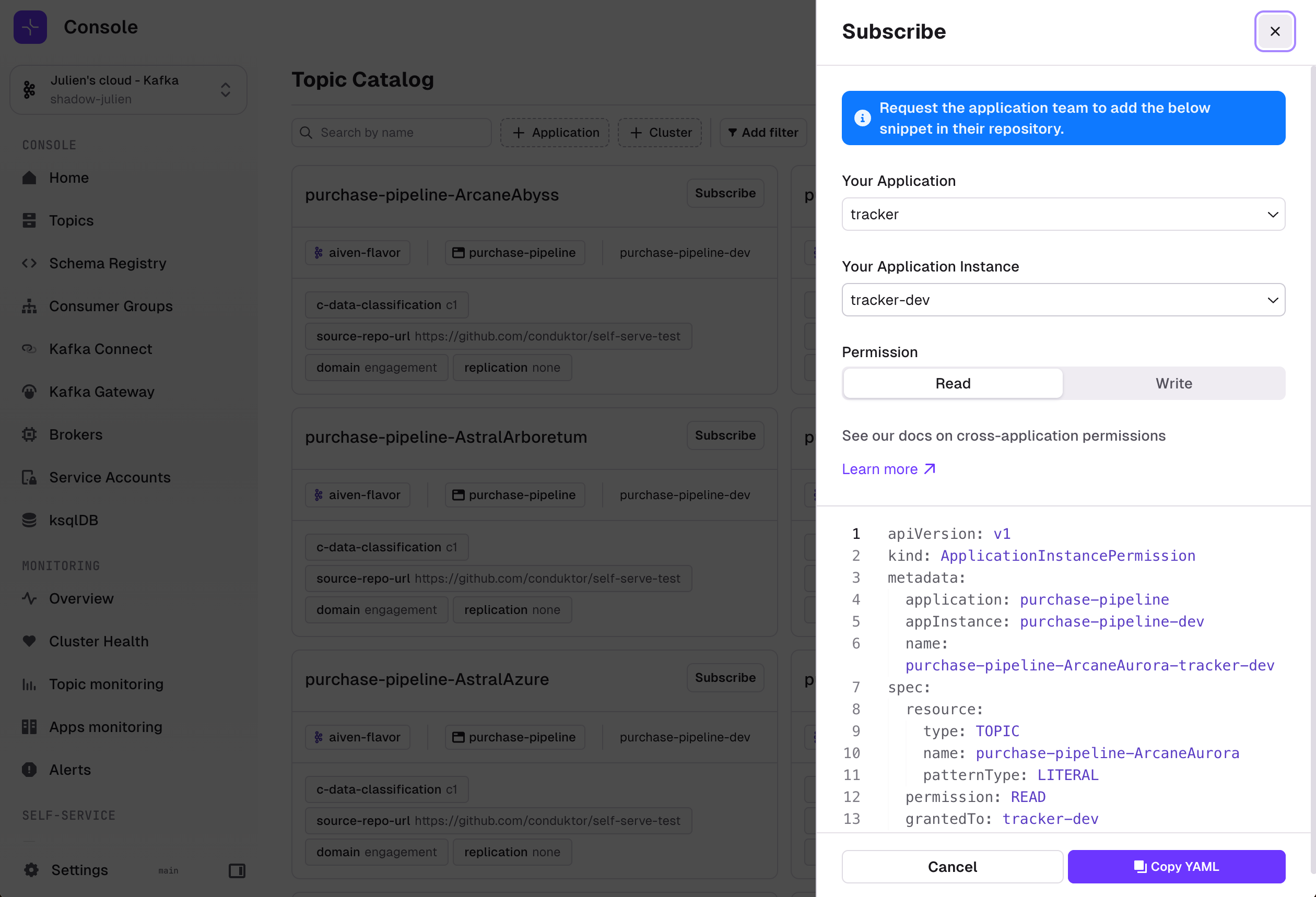Viewport: 1316px width, 897px height.
Task: Open the Add filter dropdown in Topic Catalog
Action: 762,131
